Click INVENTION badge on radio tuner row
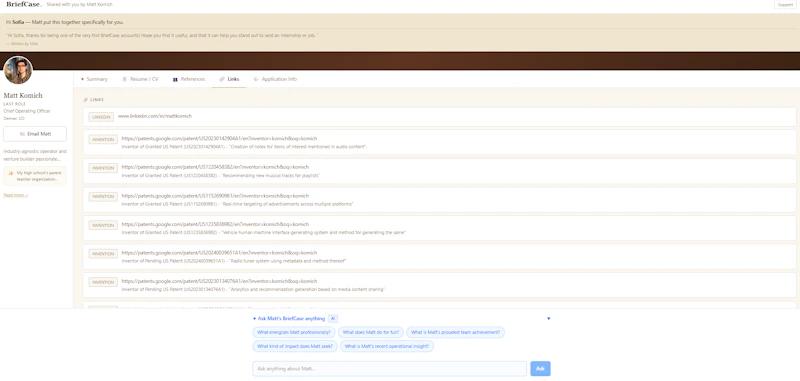 coord(103,253)
